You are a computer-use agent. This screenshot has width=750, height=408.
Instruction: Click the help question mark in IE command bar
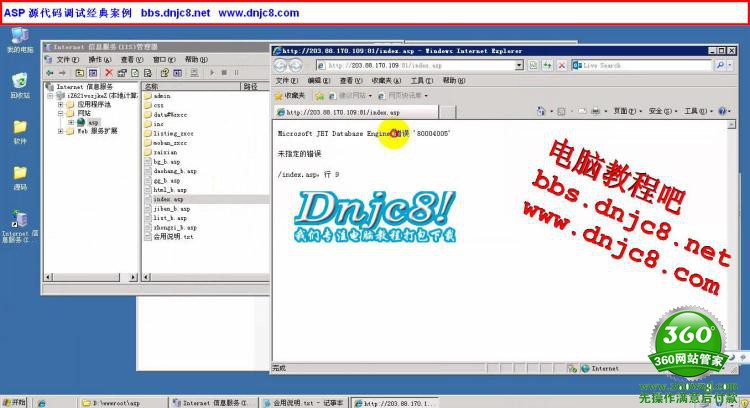coord(722,111)
